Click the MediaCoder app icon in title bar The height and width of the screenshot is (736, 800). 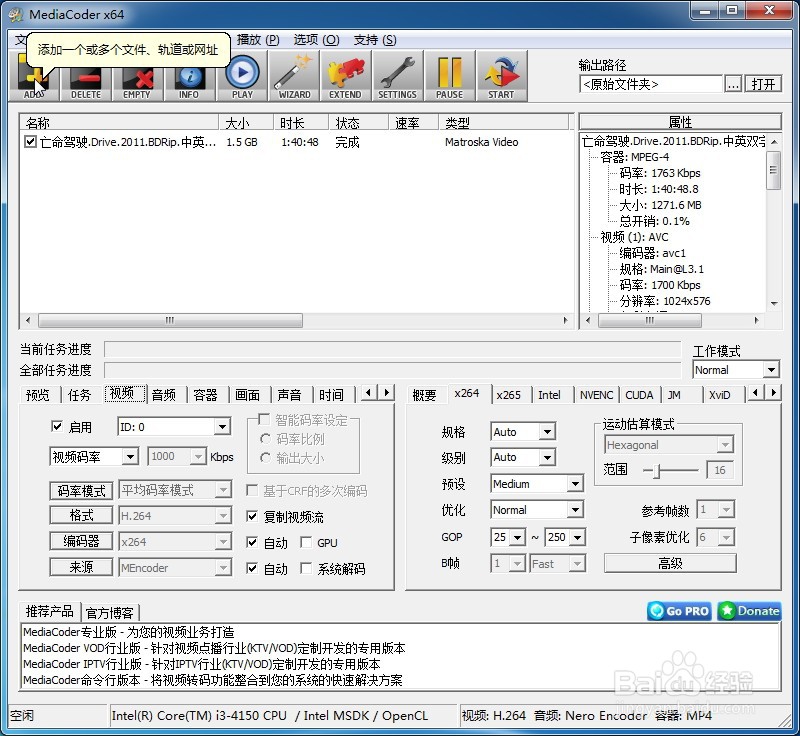click(17, 14)
